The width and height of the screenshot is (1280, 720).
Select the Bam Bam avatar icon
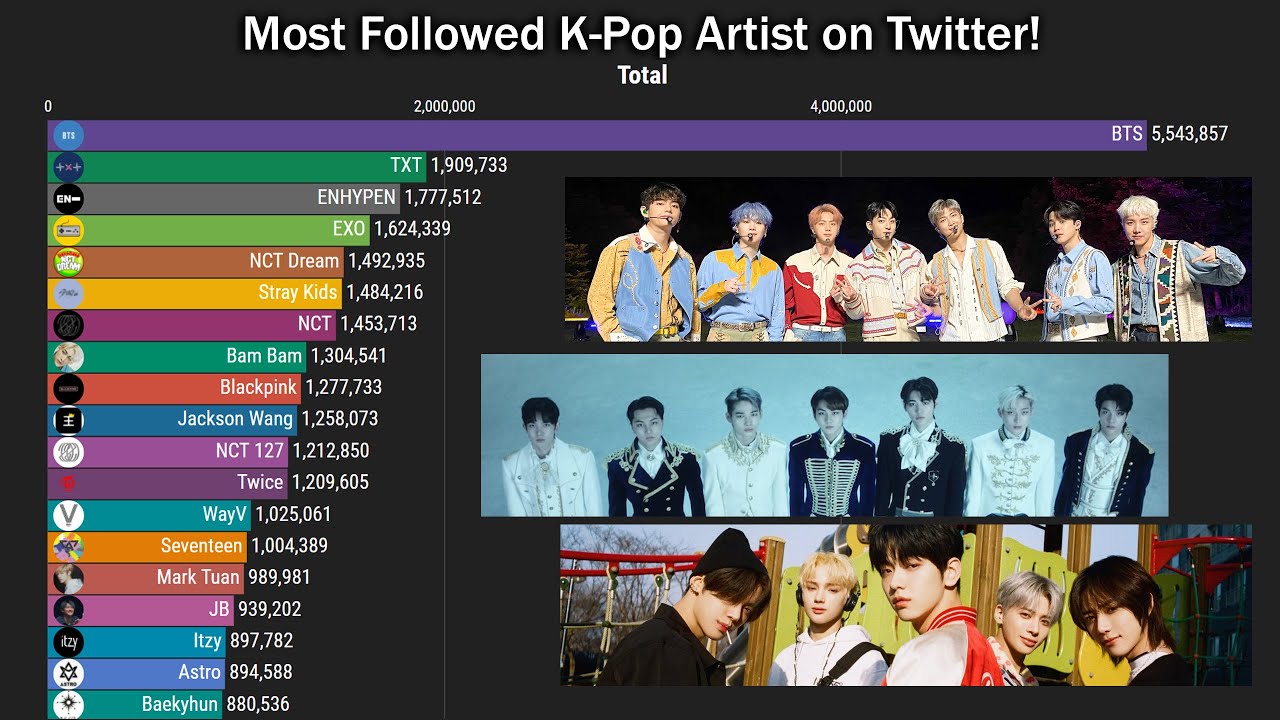[x=68, y=356]
